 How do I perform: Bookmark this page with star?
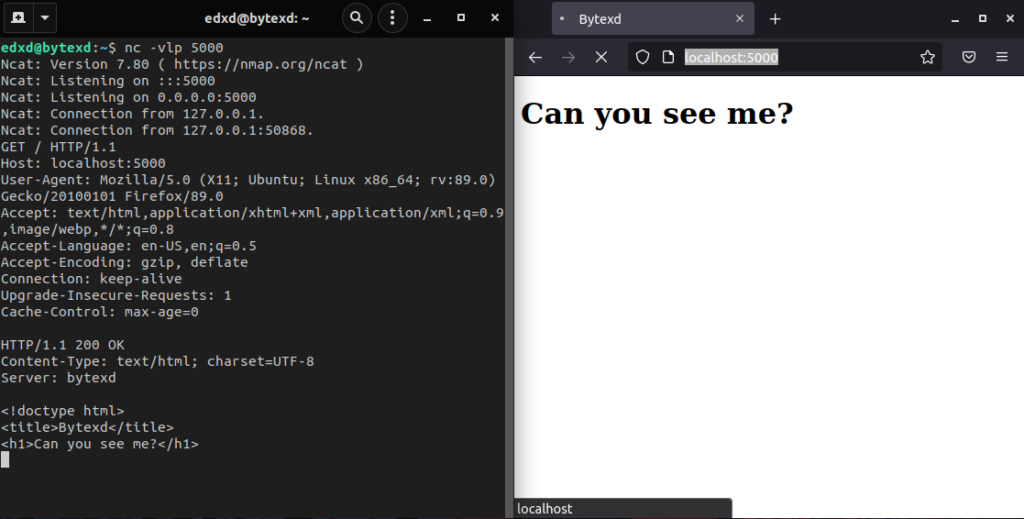[x=927, y=57]
